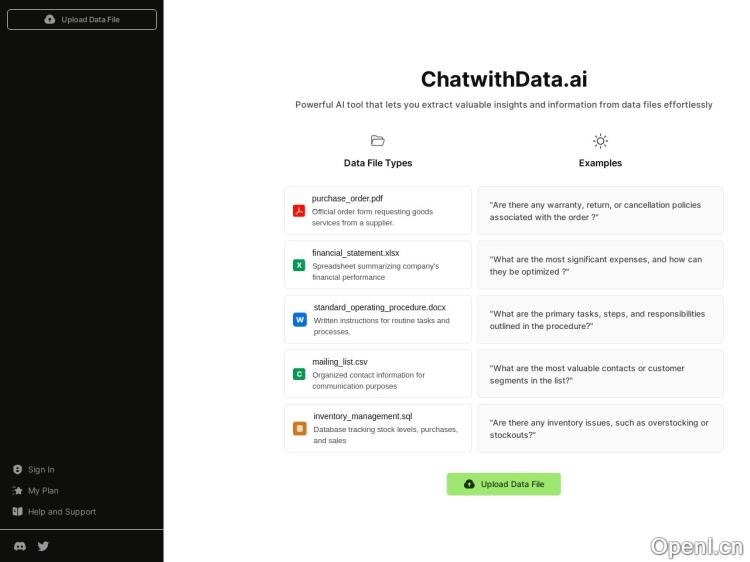Screen dimensions: 750x562
Task: Click the orange SQL database icon
Action: [x=299, y=428]
